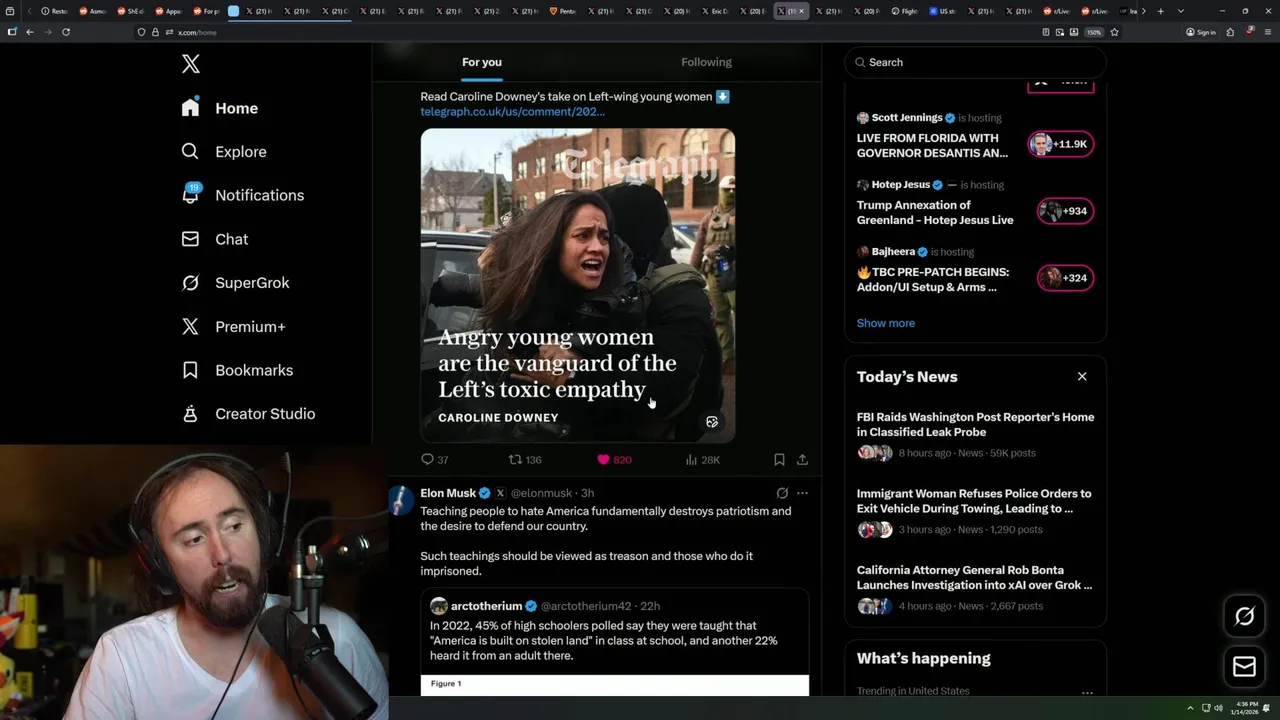This screenshot has width=1280, height=720.
Task: Open the quoted arctotherium post
Action: (x=614, y=642)
